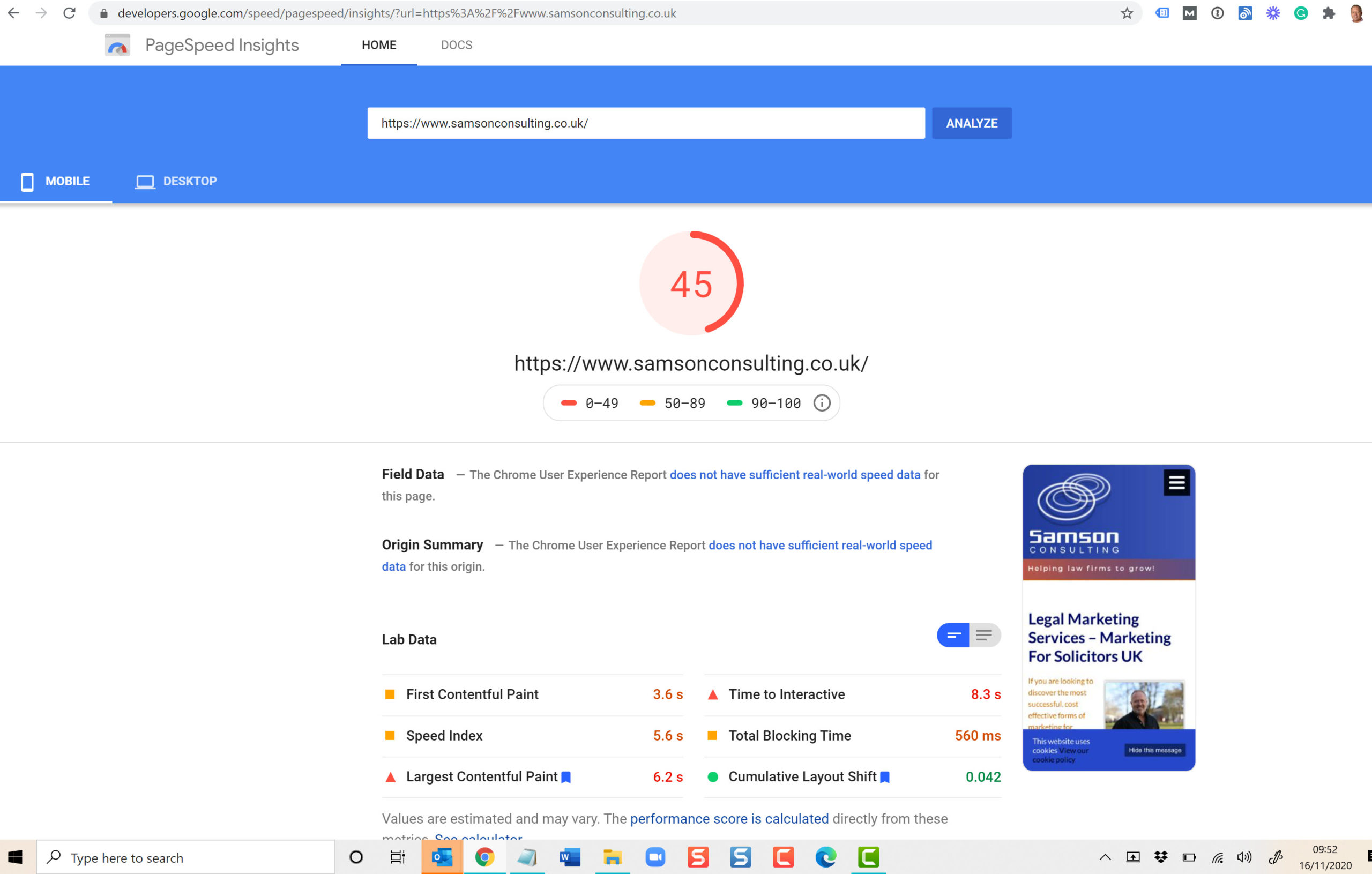
Task: Click the Windows search box
Action: 186,857
